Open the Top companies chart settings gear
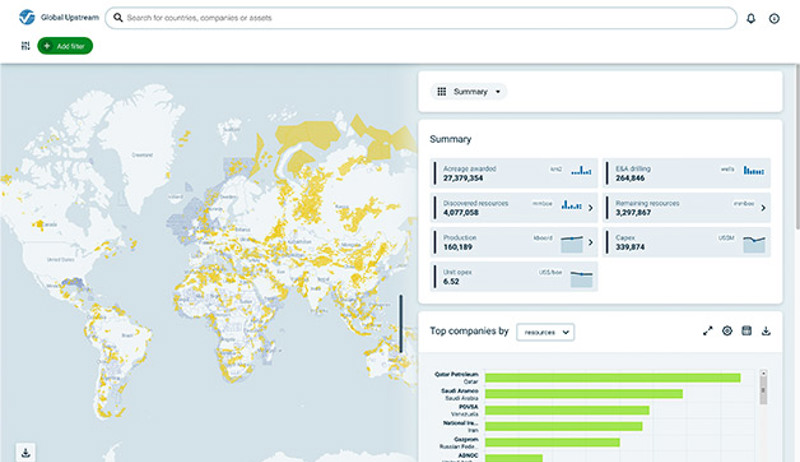This screenshot has width=800, height=462. (x=727, y=331)
